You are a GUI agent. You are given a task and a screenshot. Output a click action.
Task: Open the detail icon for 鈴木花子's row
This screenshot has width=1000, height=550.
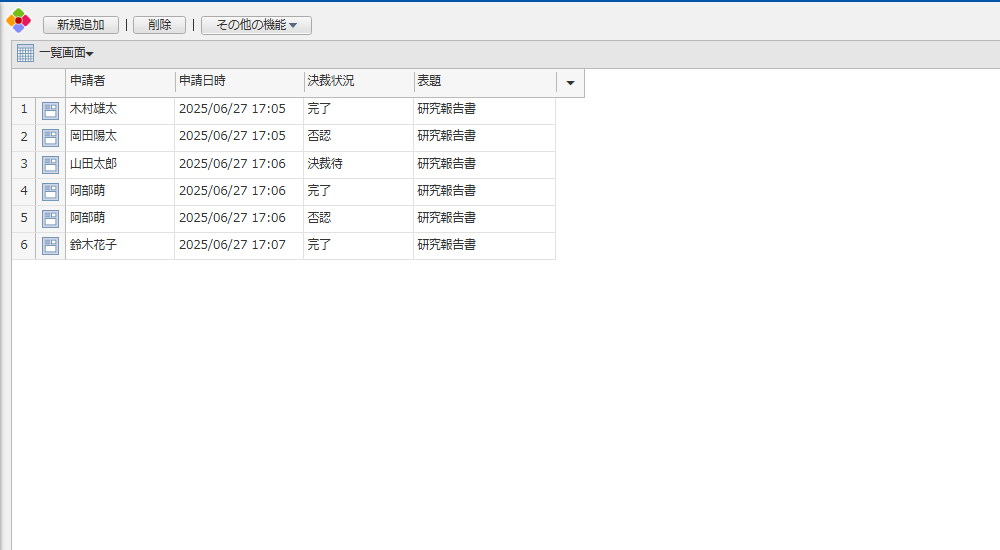tap(50, 245)
